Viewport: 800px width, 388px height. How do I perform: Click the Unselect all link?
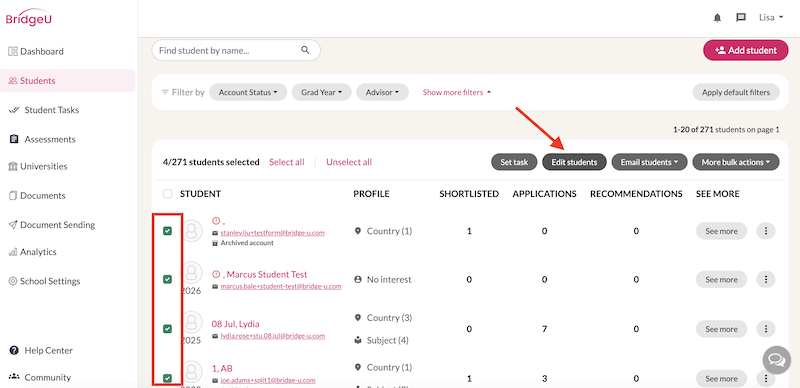(x=349, y=162)
